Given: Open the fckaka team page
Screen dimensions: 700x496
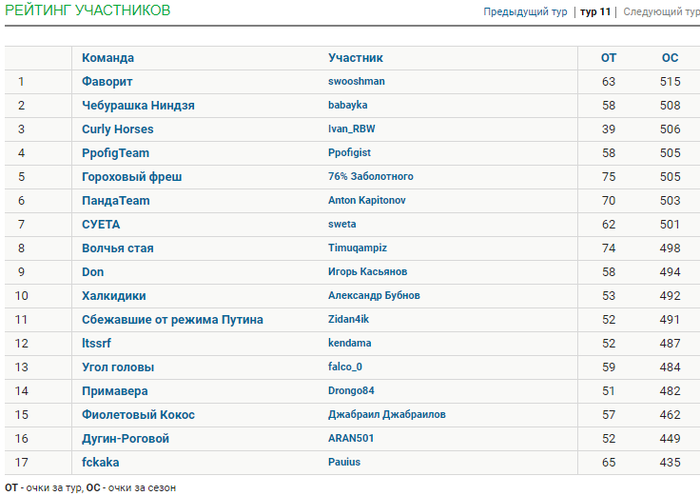Looking at the screenshot, I should [x=100, y=462].
